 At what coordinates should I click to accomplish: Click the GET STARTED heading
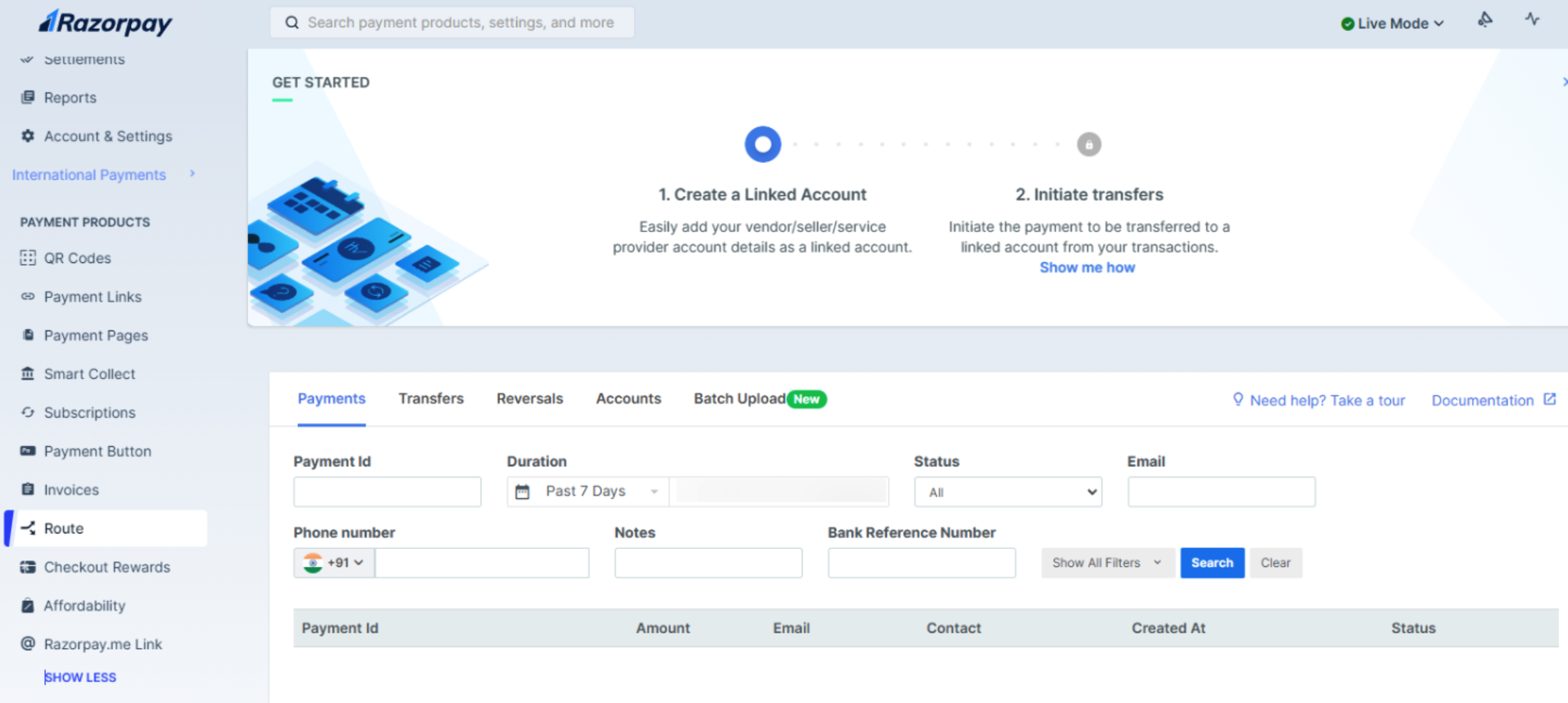pos(321,82)
